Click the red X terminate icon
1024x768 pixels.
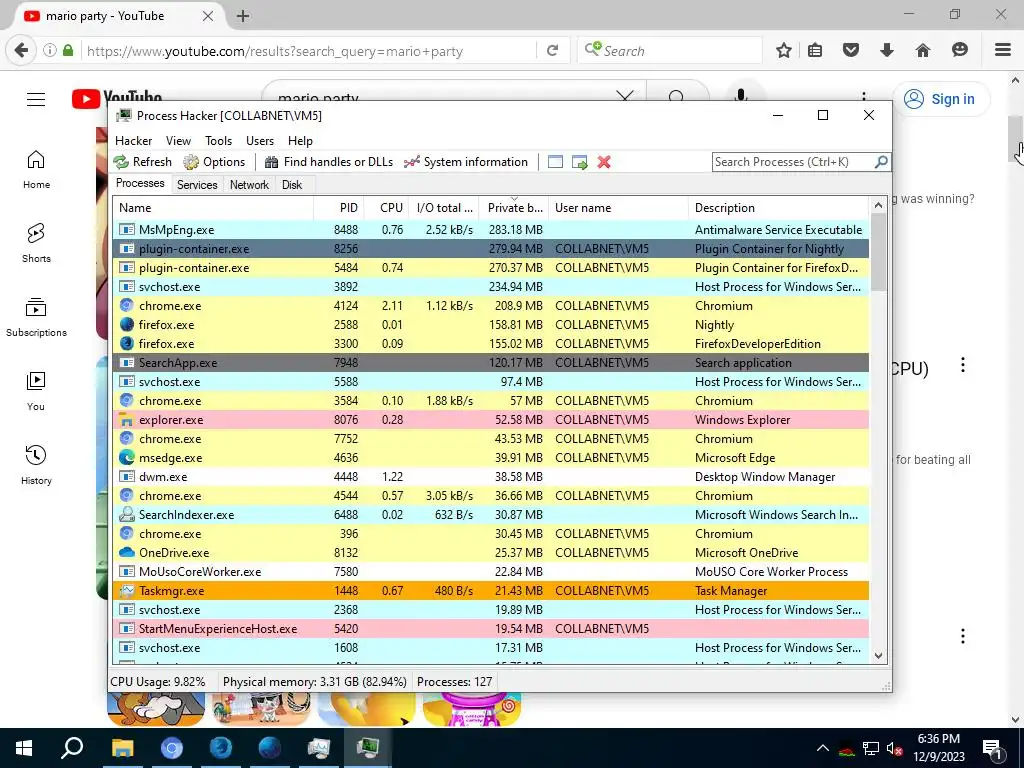pos(604,162)
